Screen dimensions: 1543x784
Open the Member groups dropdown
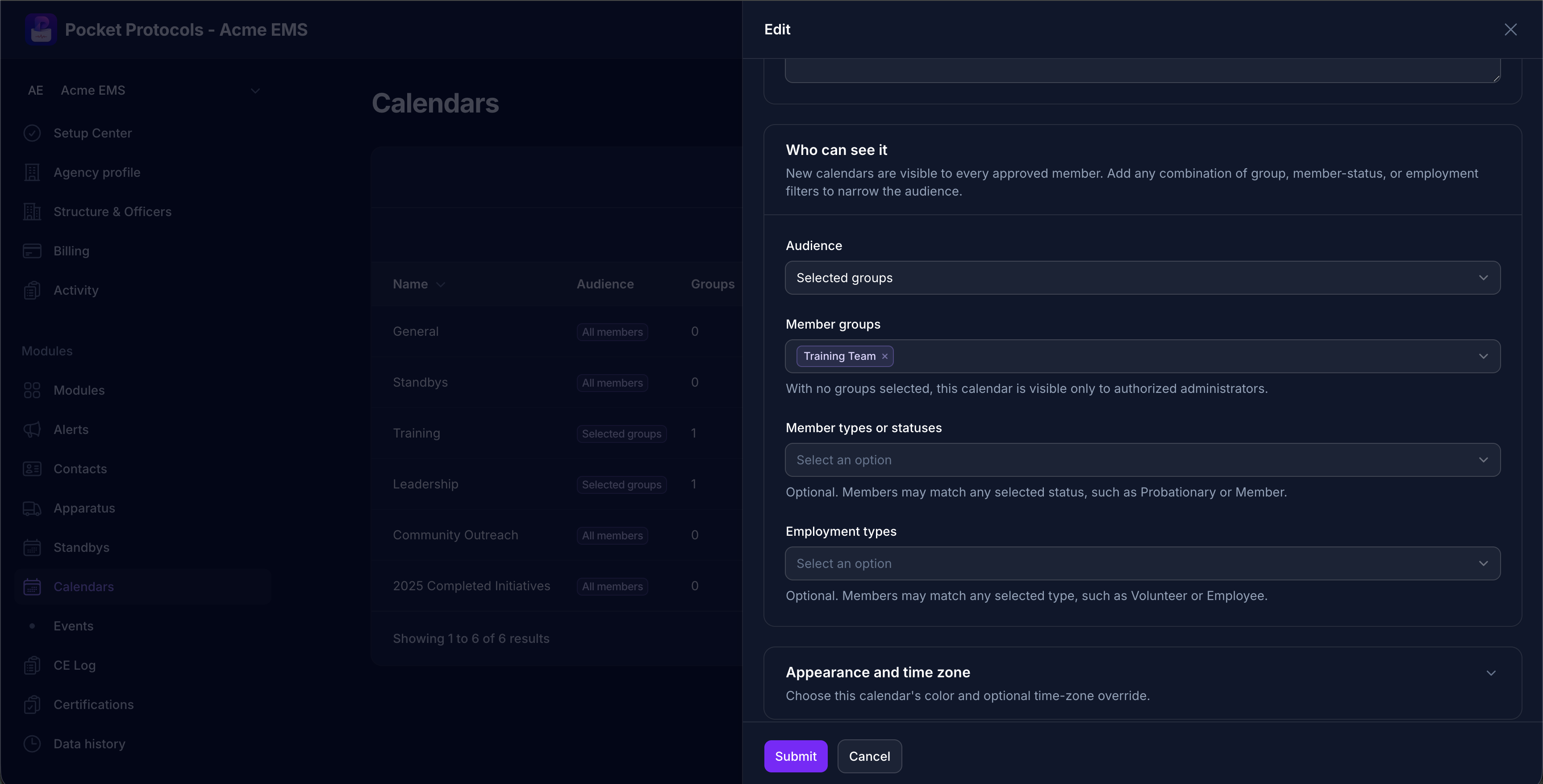tap(1142, 356)
